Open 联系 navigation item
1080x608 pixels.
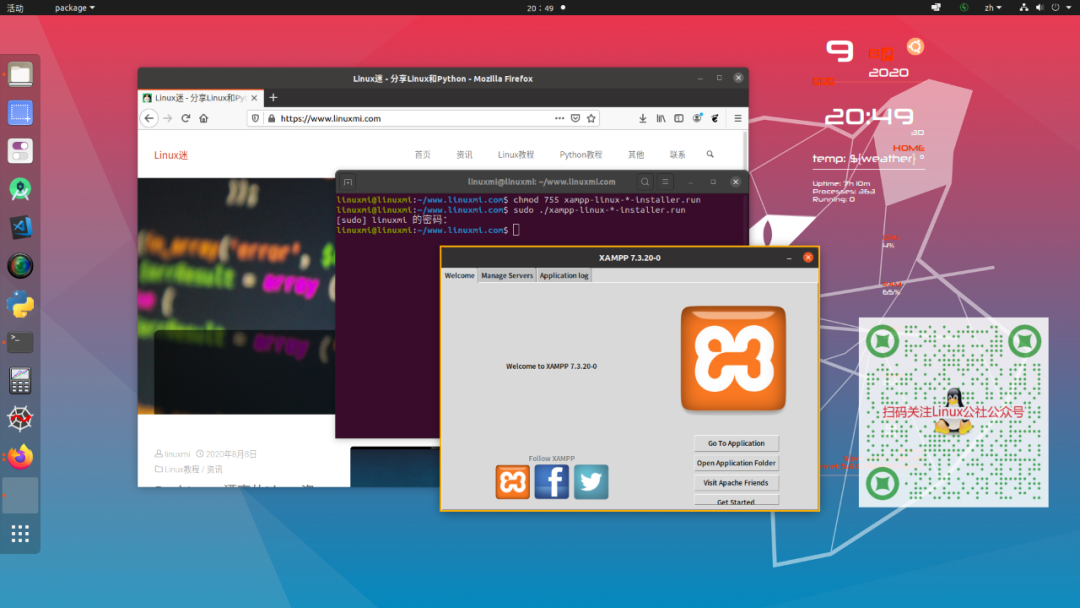coord(678,155)
